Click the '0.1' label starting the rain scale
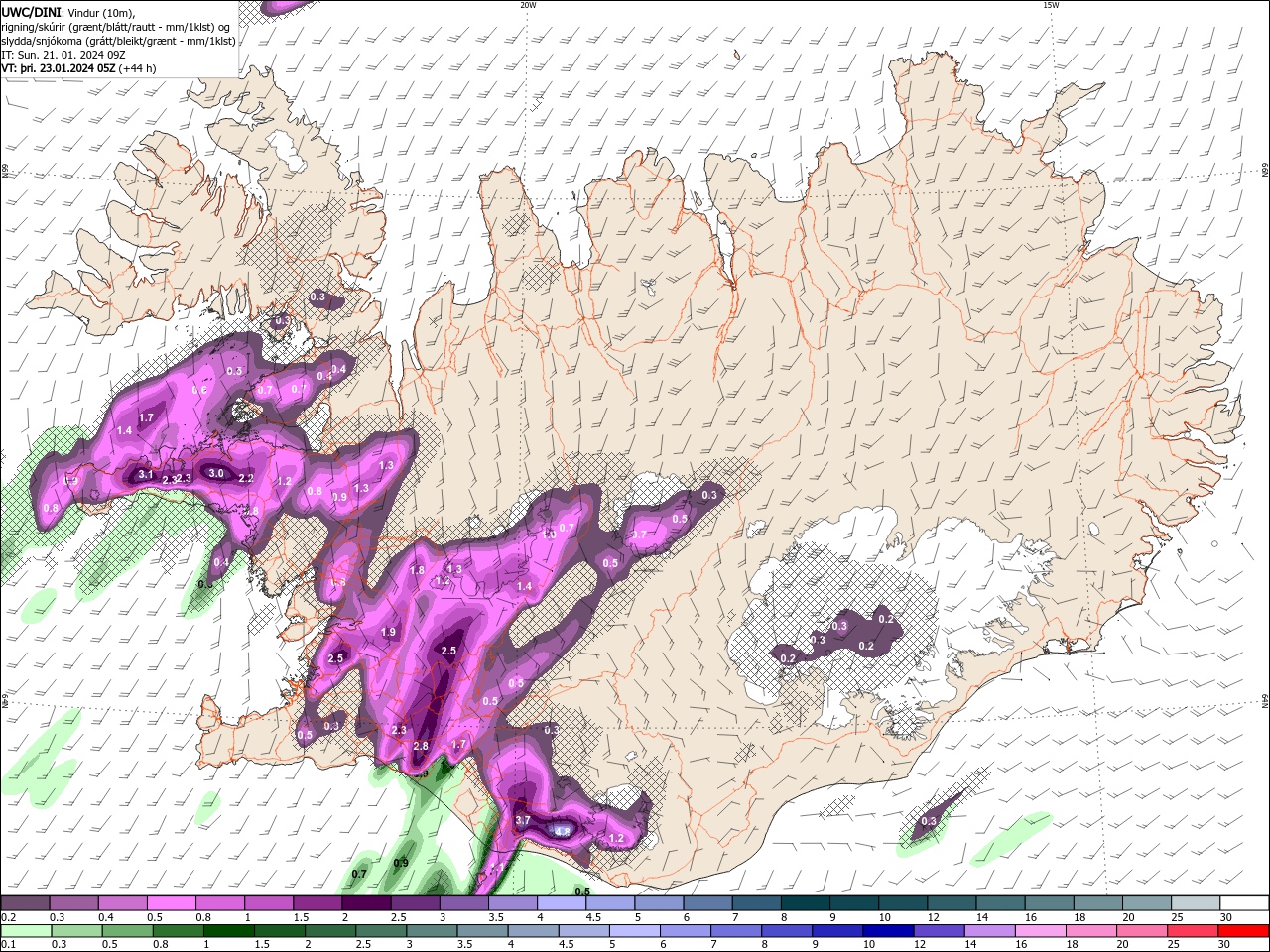The image size is (1270, 952). [8, 945]
